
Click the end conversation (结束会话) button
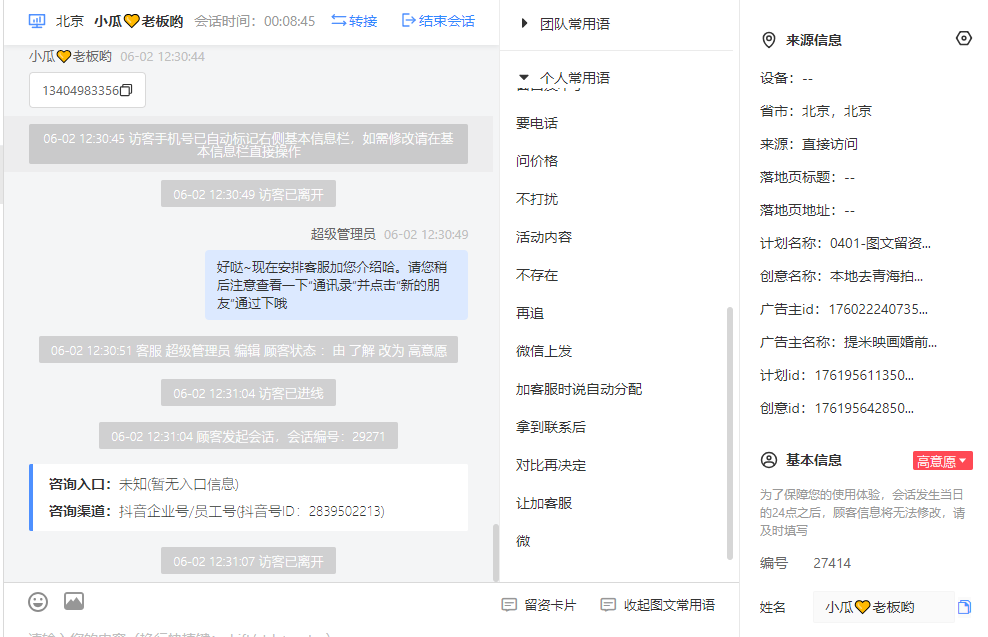pos(438,21)
